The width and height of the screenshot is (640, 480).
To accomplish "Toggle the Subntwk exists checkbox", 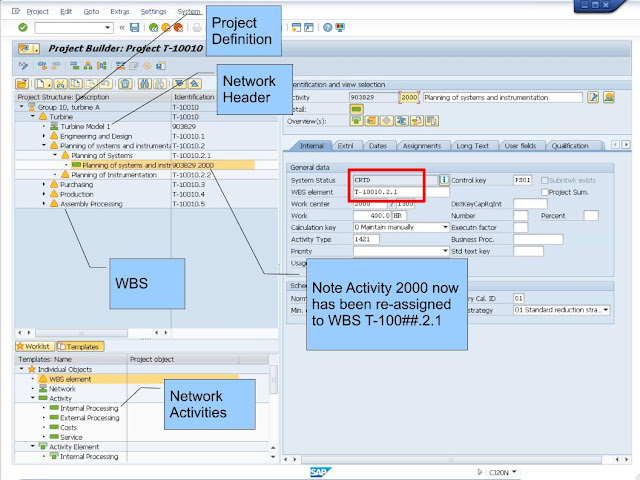I will click(544, 180).
